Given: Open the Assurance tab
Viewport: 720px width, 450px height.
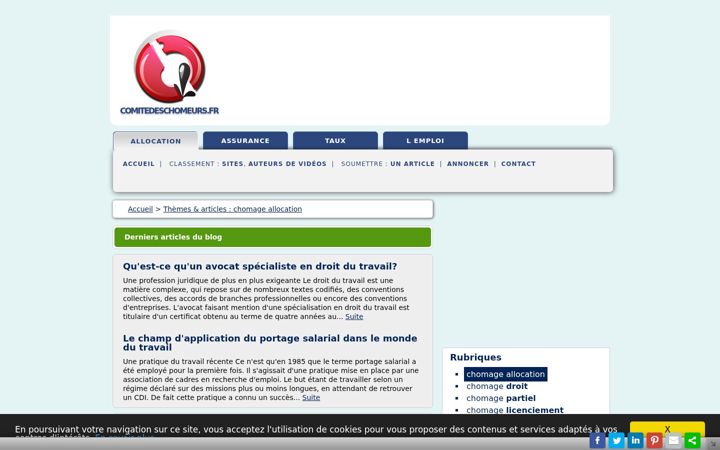Looking at the screenshot, I should point(245,141).
